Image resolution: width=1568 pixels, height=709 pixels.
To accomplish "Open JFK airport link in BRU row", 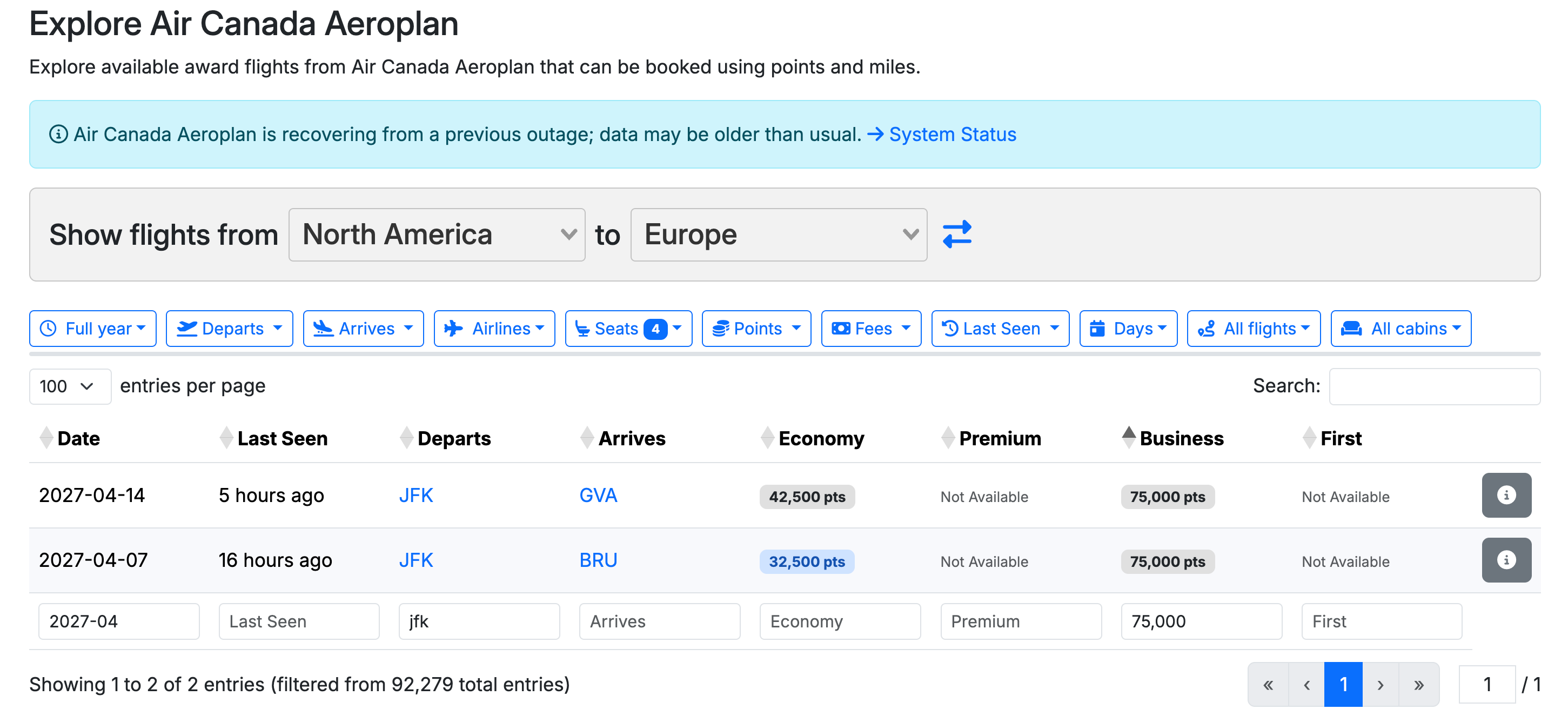I will click(417, 560).
